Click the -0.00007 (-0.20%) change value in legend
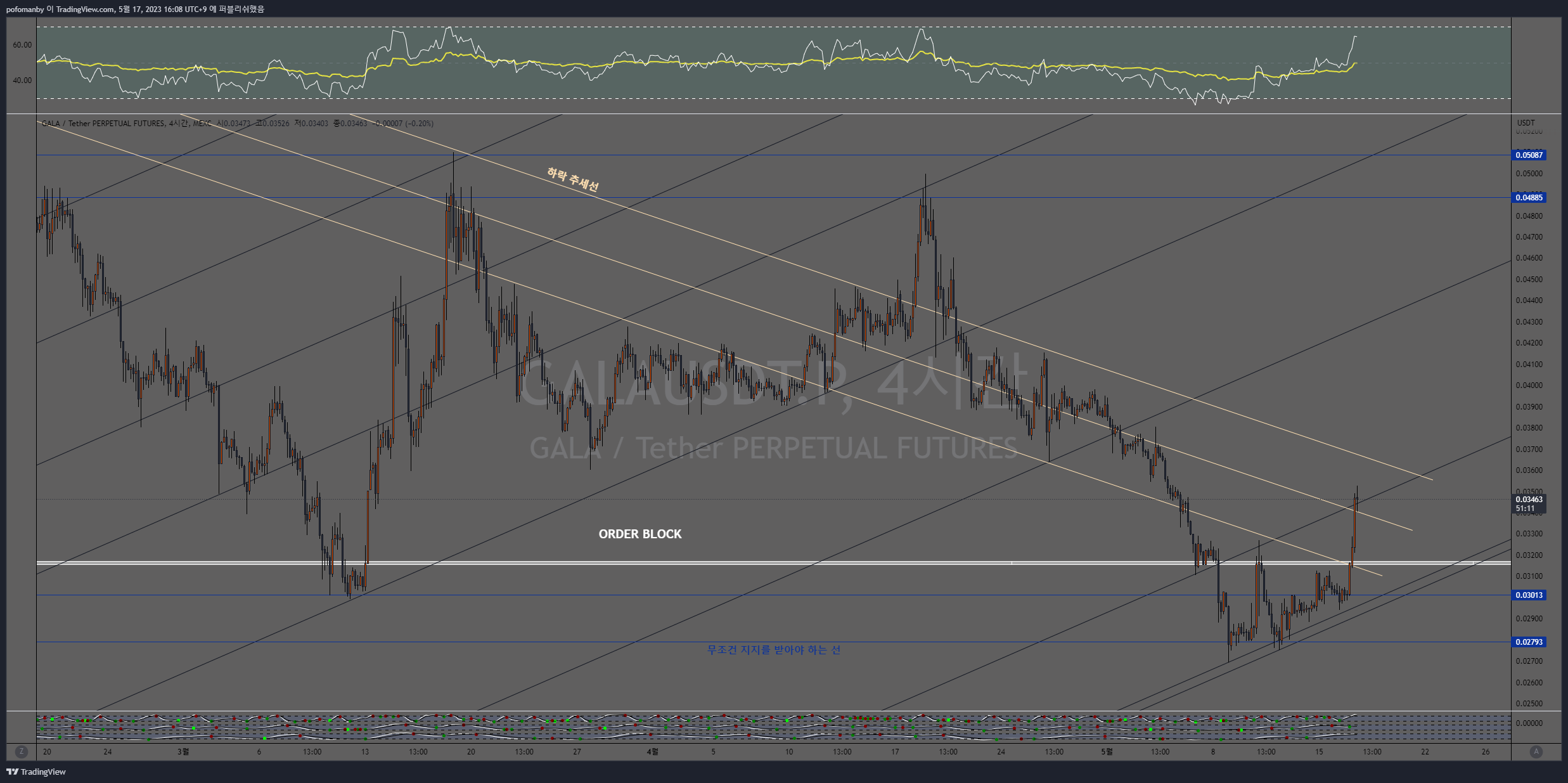Viewport: 1568px width, 783px height. (x=403, y=124)
